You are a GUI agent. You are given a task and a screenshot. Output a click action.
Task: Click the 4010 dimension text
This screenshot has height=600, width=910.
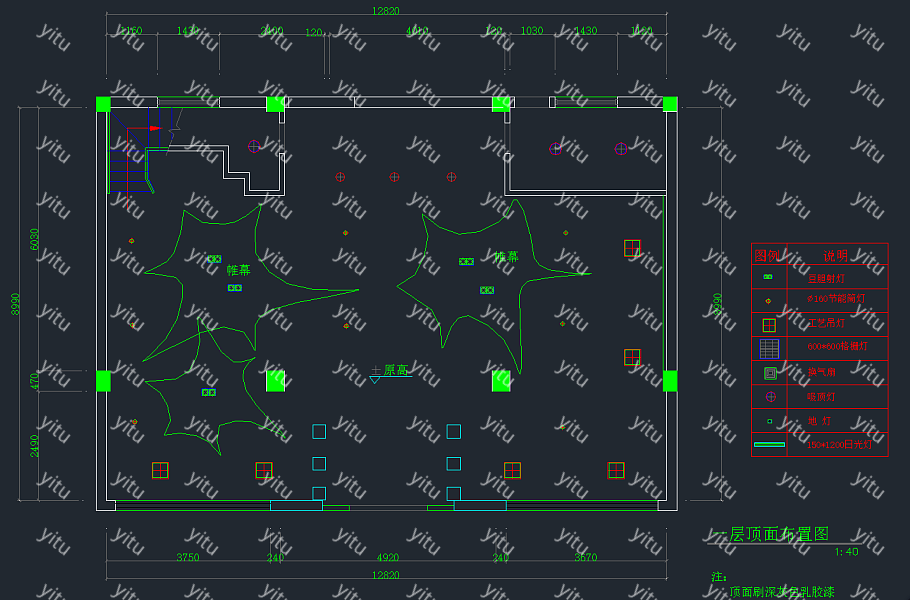pos(417,31)
